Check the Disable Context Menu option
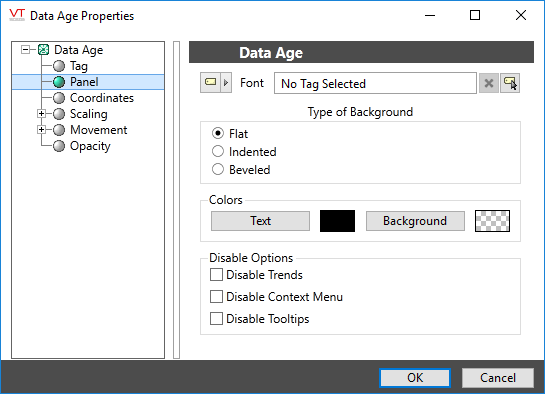545x394 pixels. pyautogui.click(x=216, y=297)
